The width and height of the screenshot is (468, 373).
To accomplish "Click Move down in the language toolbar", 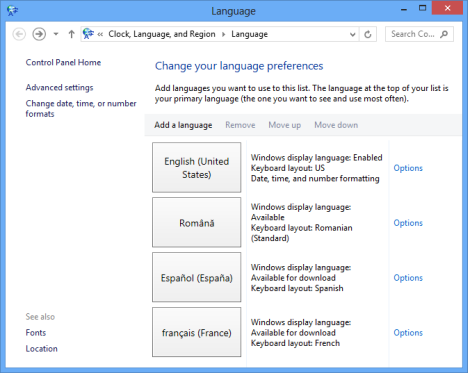I will coord(336,125).
